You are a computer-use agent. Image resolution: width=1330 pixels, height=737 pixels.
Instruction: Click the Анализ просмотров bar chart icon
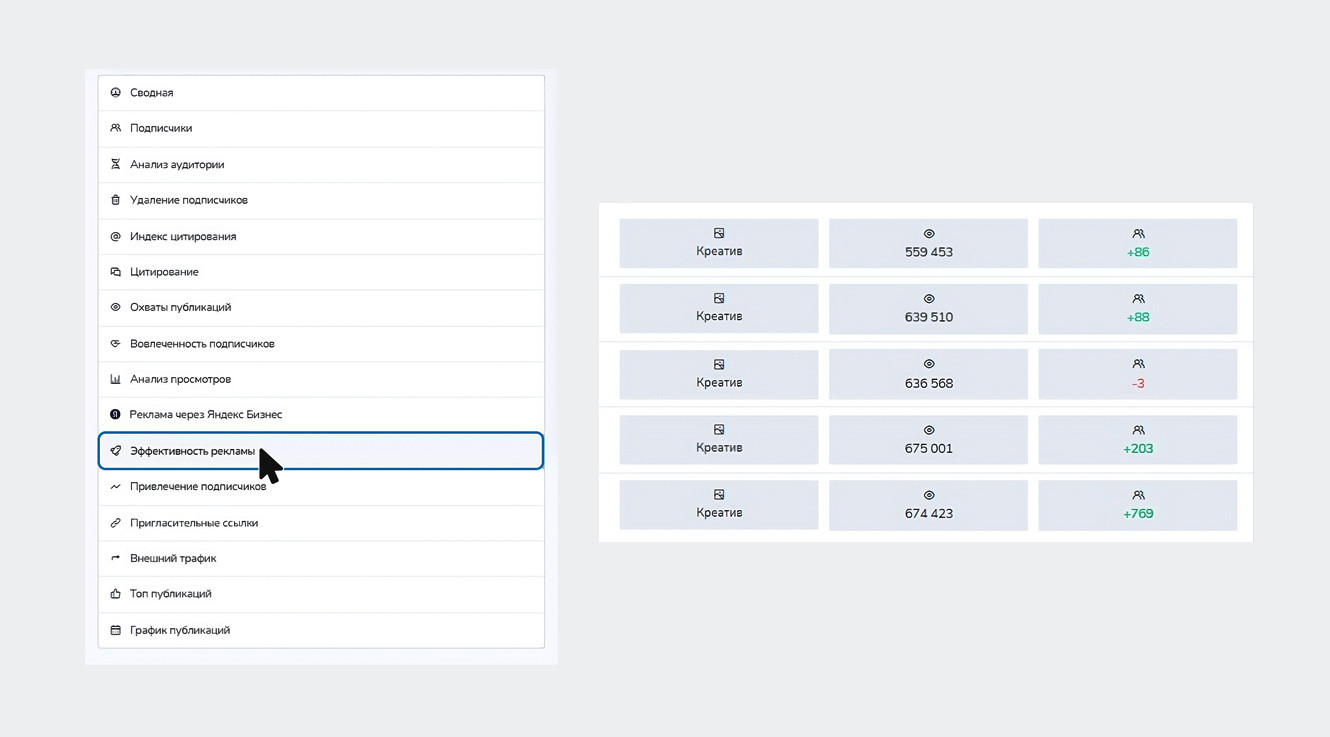click(115, 379)
